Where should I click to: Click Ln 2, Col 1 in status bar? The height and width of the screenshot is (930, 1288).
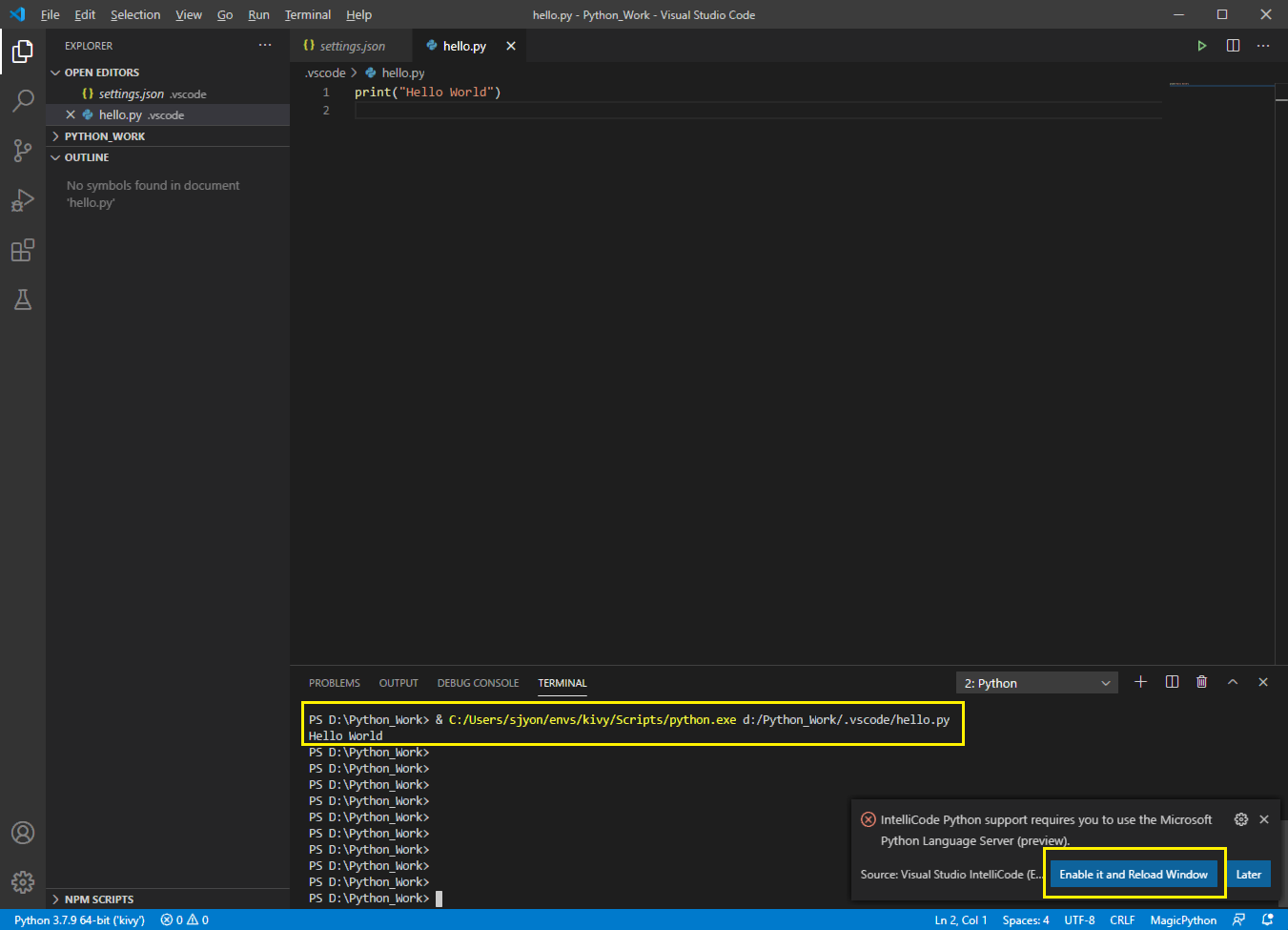coord(961,920)
